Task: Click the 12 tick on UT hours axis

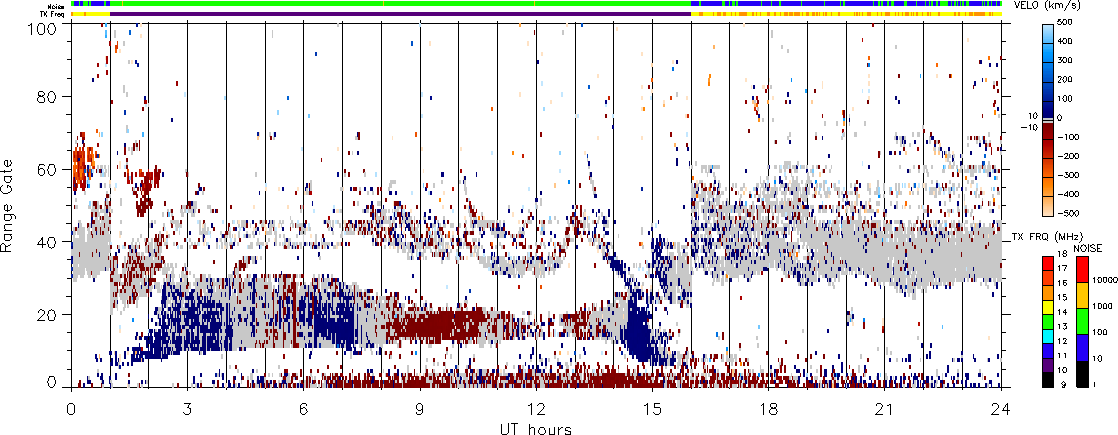Action: (x=536, y=409)
